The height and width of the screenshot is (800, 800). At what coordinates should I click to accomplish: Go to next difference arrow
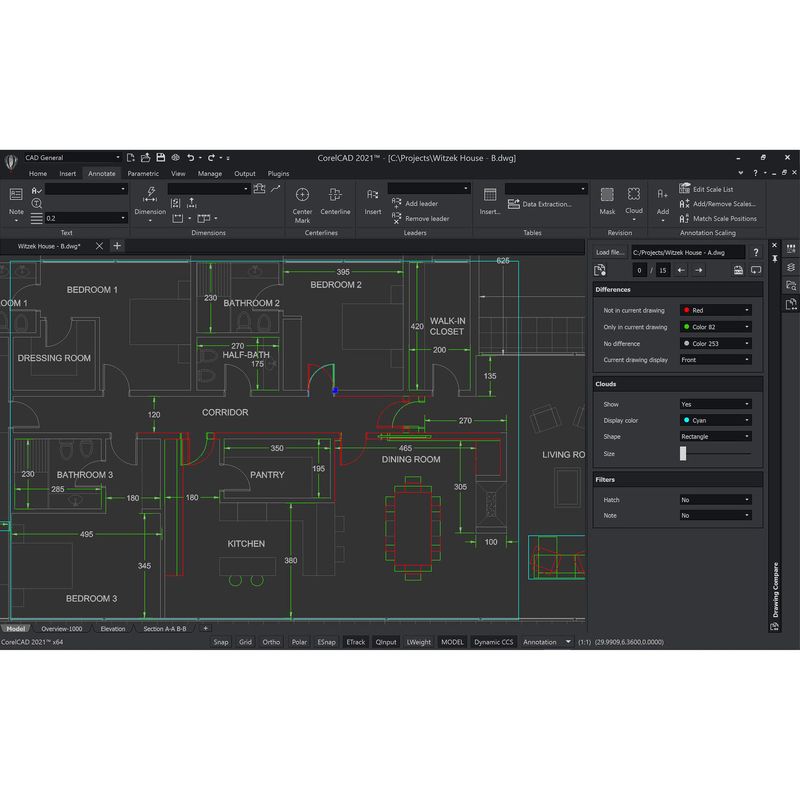click(x=698, y=270)
